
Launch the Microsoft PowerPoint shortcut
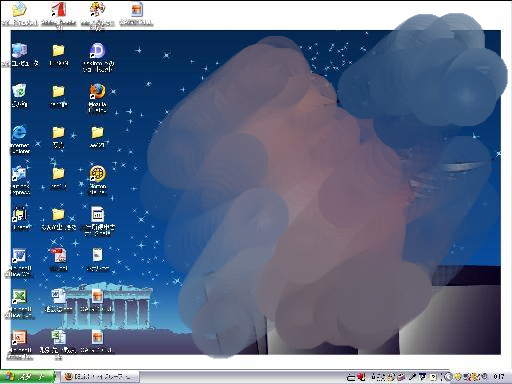coord(19,338)
